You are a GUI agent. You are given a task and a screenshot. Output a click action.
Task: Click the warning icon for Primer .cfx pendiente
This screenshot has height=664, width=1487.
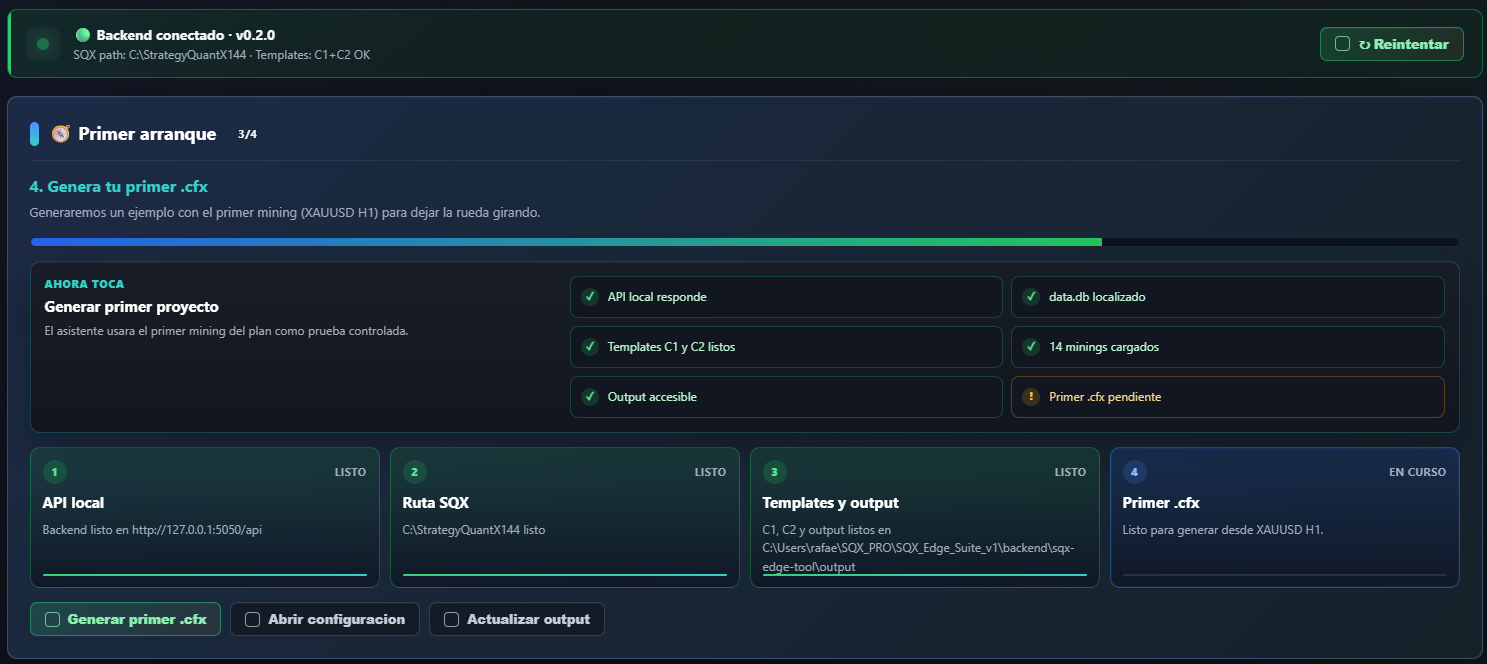tap(1031, 397)
